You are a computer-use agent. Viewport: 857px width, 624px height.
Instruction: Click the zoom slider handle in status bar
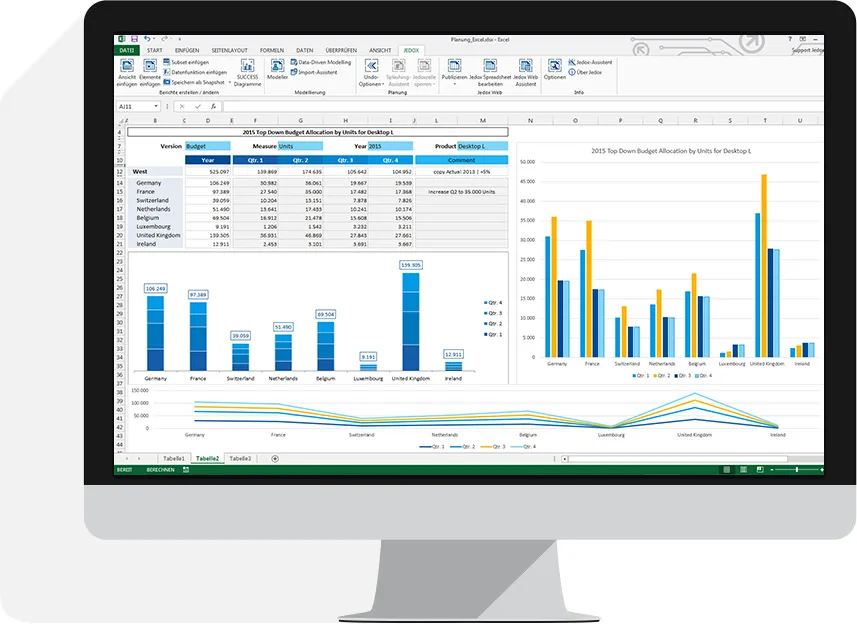797,470
